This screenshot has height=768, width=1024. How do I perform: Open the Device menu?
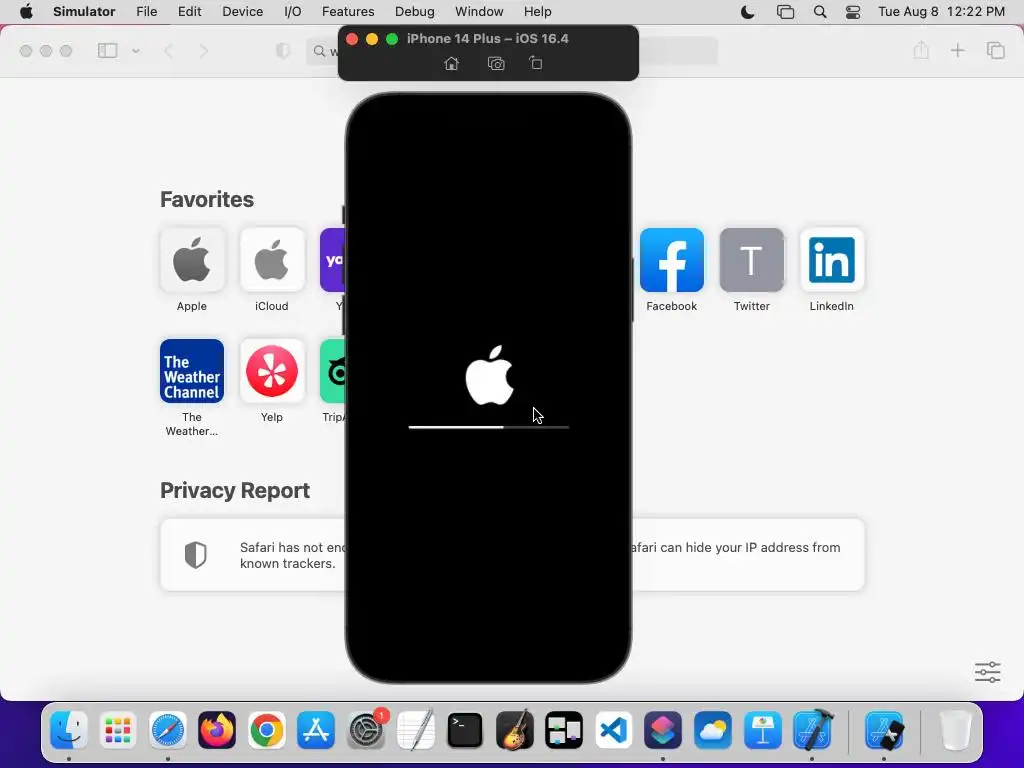point(242,12)
